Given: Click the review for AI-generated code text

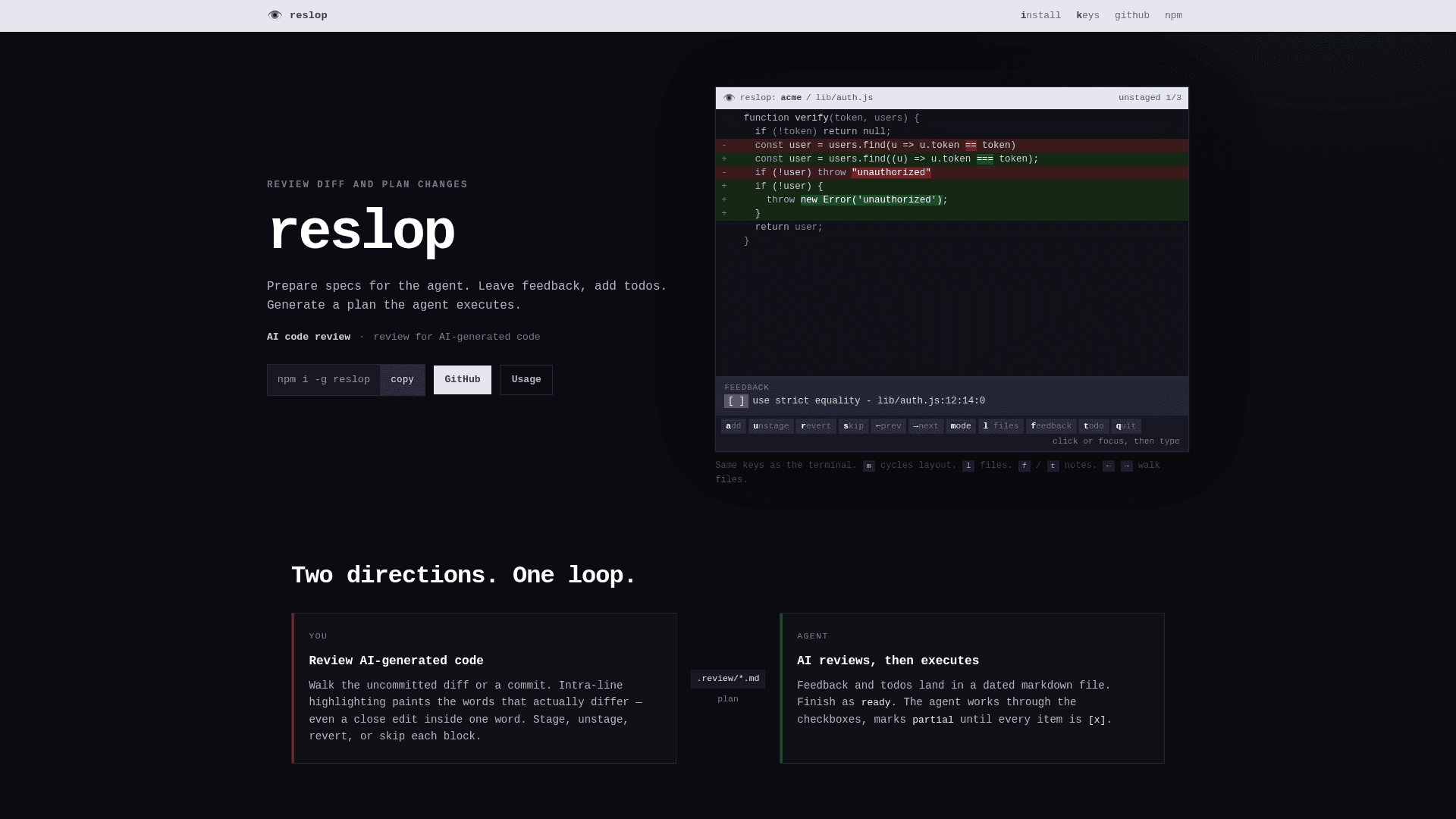Looking at the screenshot, I should point(457,337).
